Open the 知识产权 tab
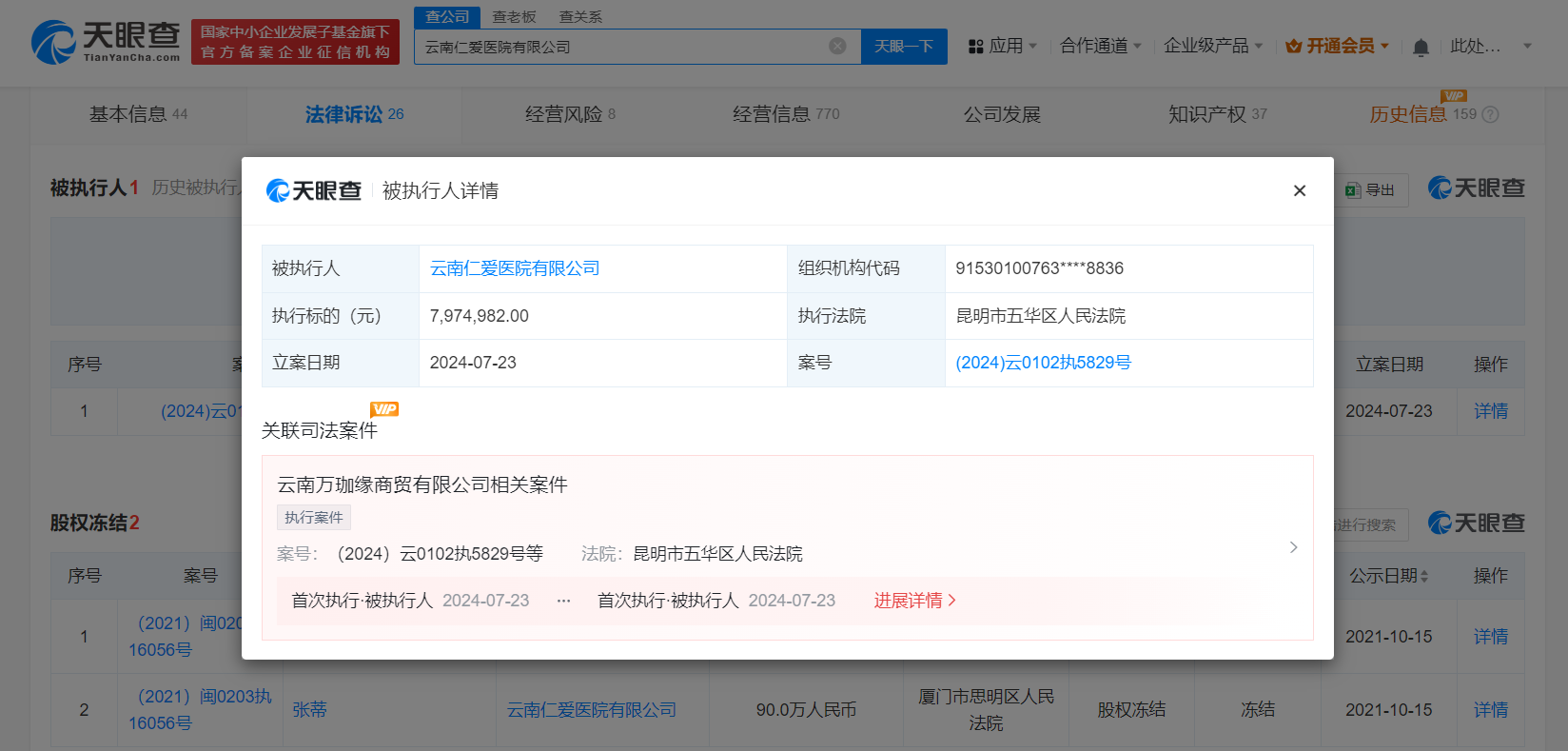The image size is (1568, 751). (1218, 114)
